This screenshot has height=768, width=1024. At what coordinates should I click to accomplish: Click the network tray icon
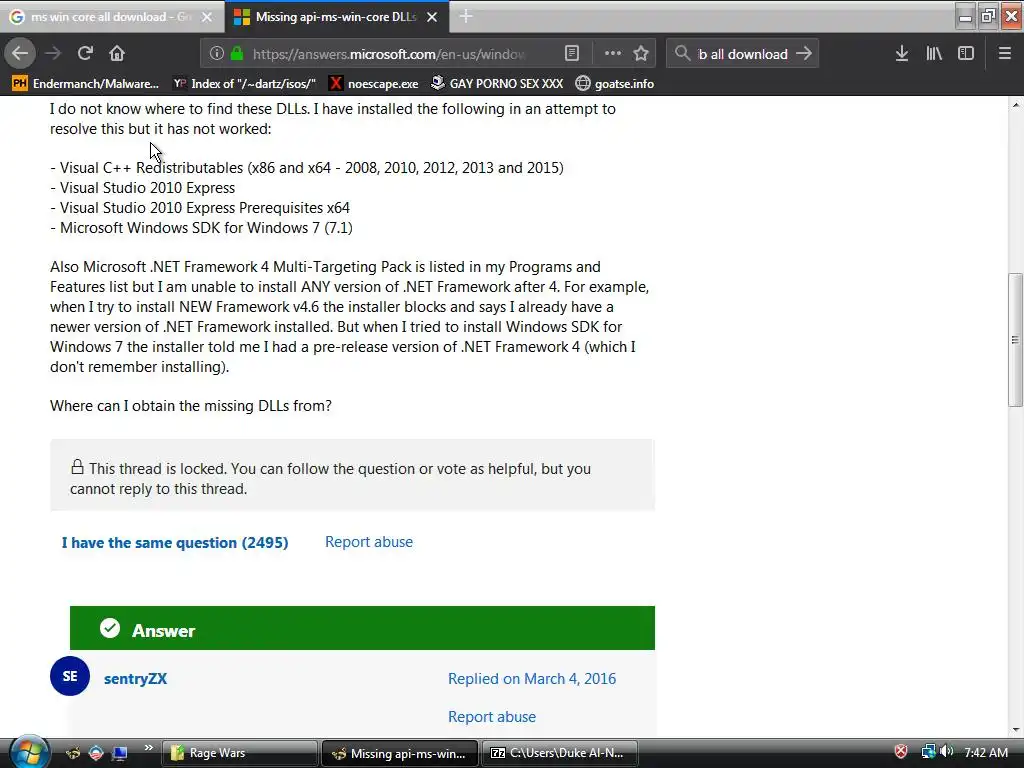[x=927, y=752]
